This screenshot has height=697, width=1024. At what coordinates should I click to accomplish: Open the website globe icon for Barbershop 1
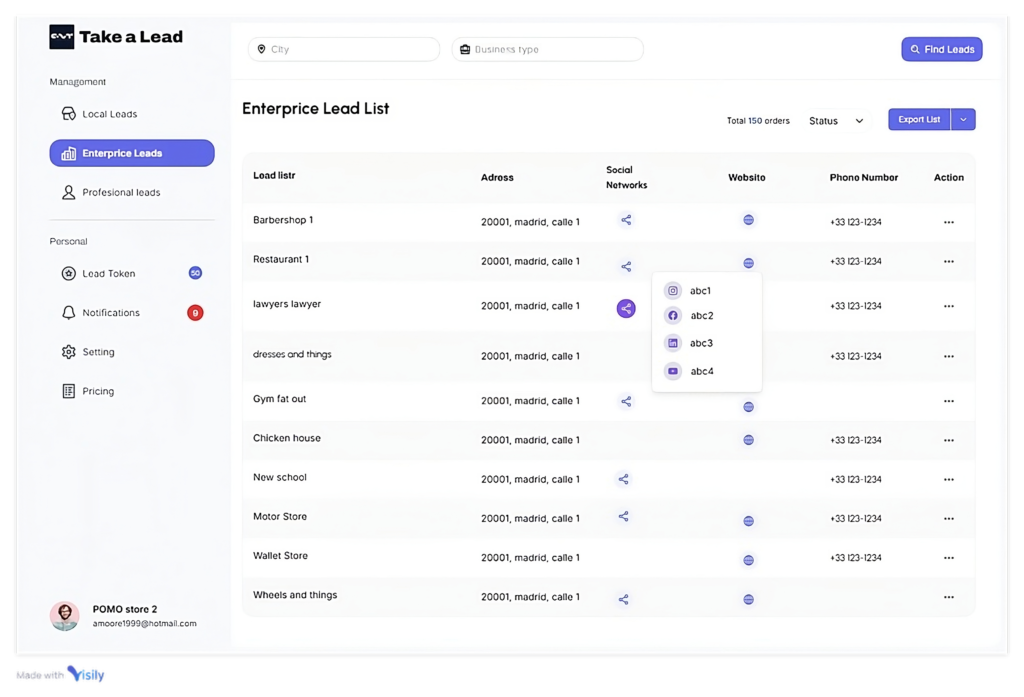[x=748, y=220]
